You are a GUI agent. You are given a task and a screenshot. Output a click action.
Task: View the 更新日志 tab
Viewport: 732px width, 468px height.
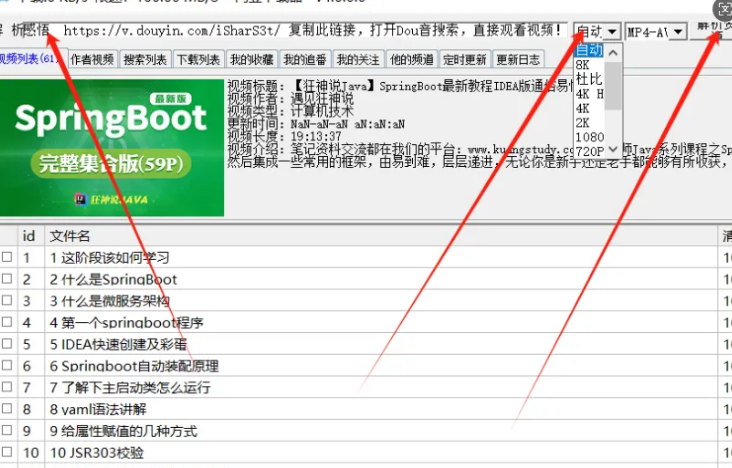click(x=518, y=60)
